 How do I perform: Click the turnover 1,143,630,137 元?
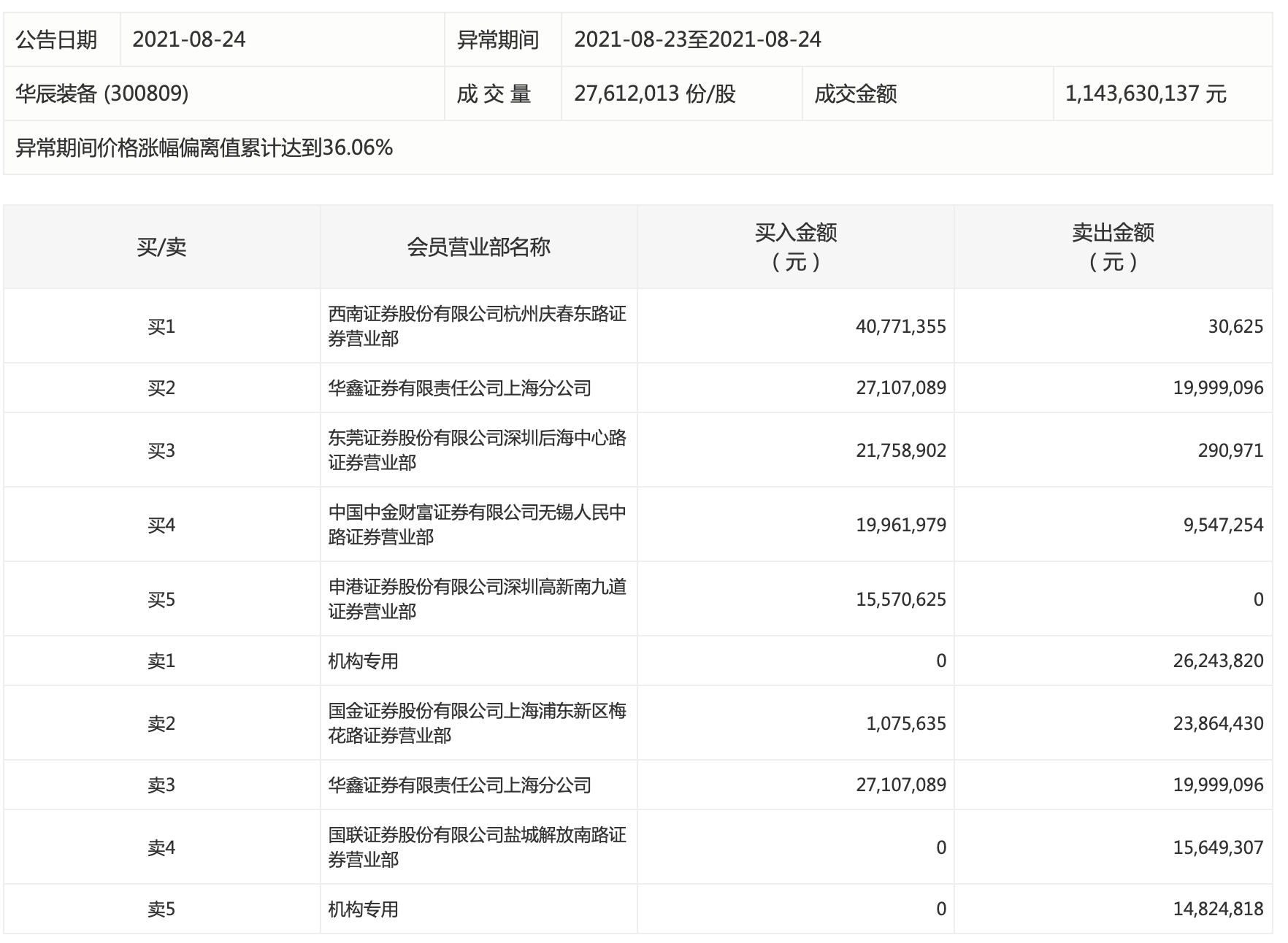[1146, 93]
